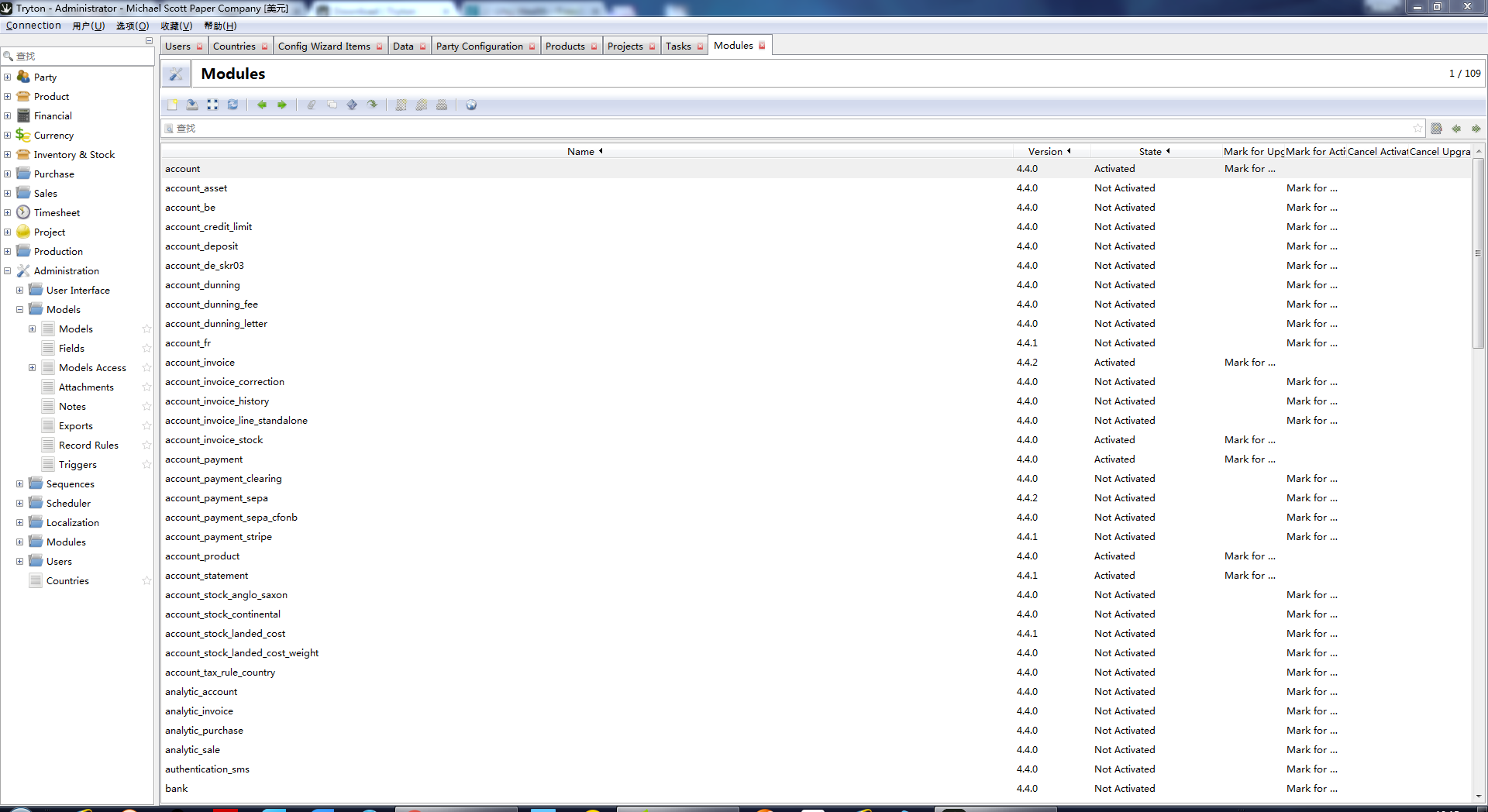Collapse the Administration tree node

click(8, 271)
